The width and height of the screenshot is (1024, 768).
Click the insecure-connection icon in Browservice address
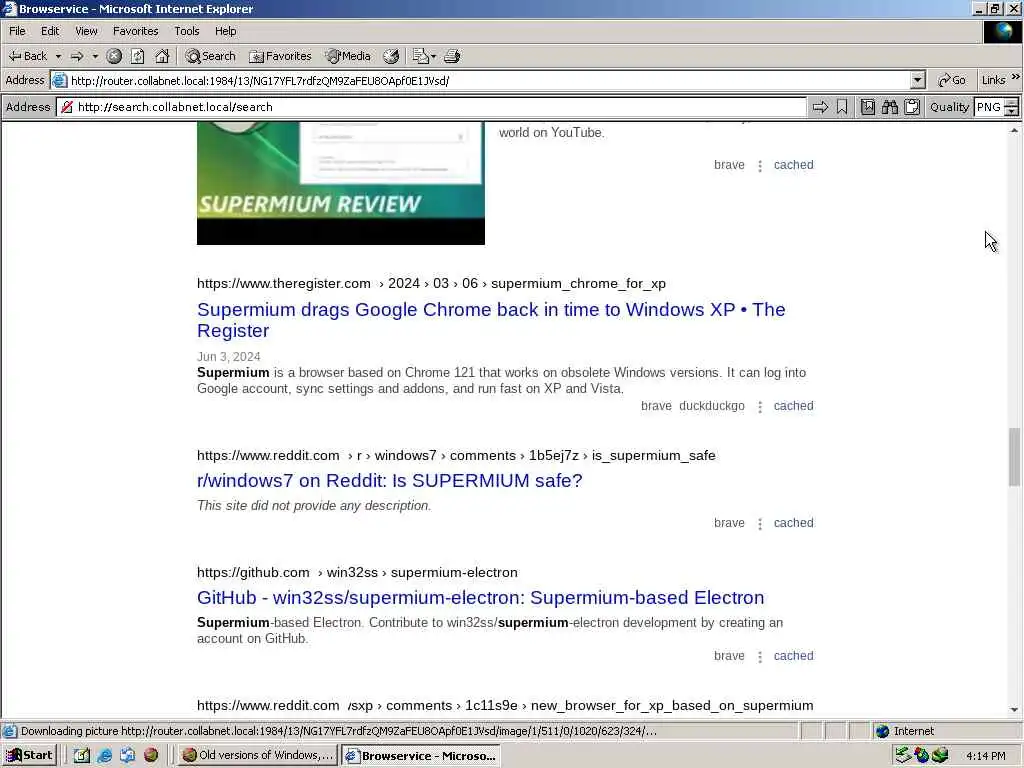pyautogui.click(x=67, y=107)
